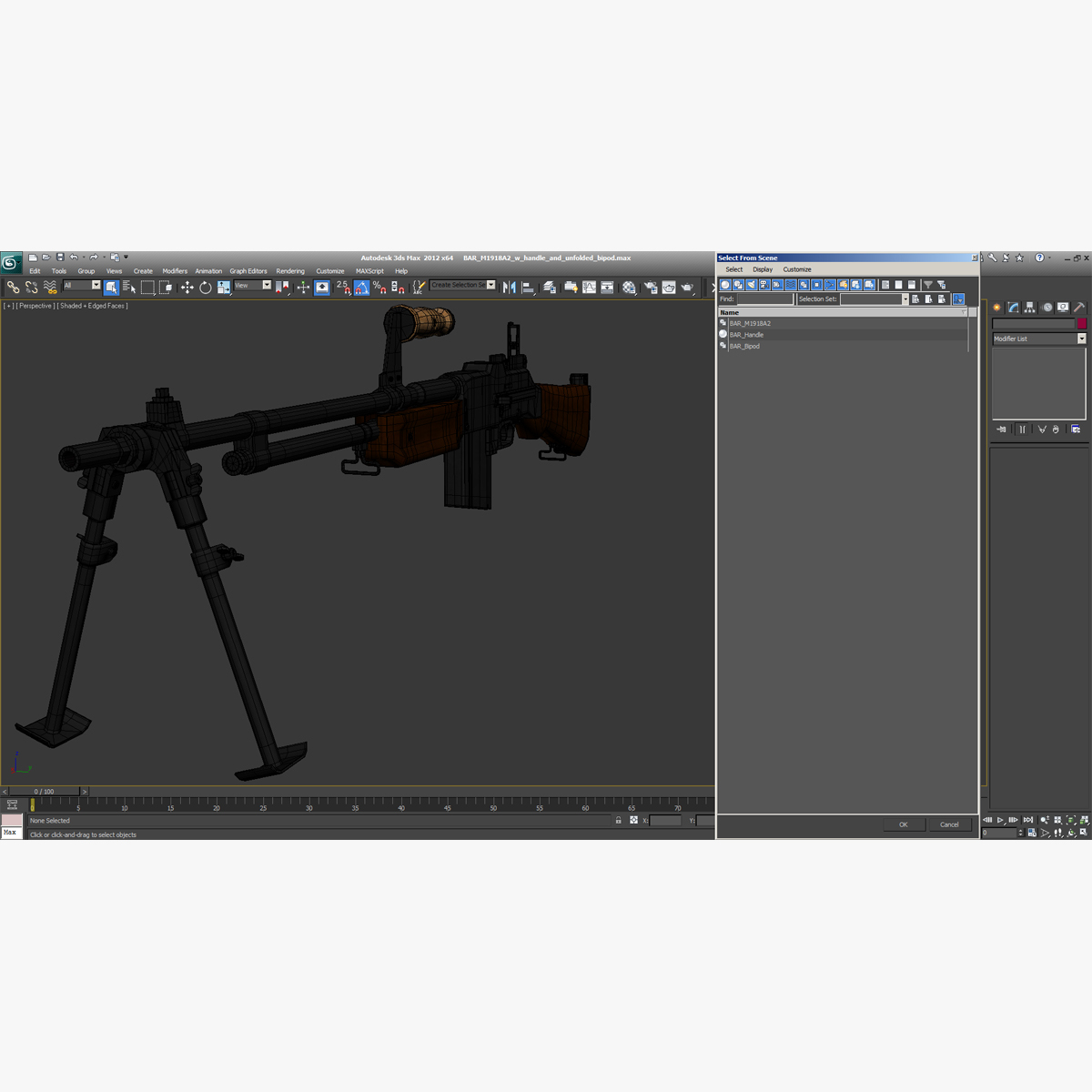Viewport: 1092px width, 1092px height.
Task: Click the object color swatch in Modify panel
Action: [x=1081, y=323]
